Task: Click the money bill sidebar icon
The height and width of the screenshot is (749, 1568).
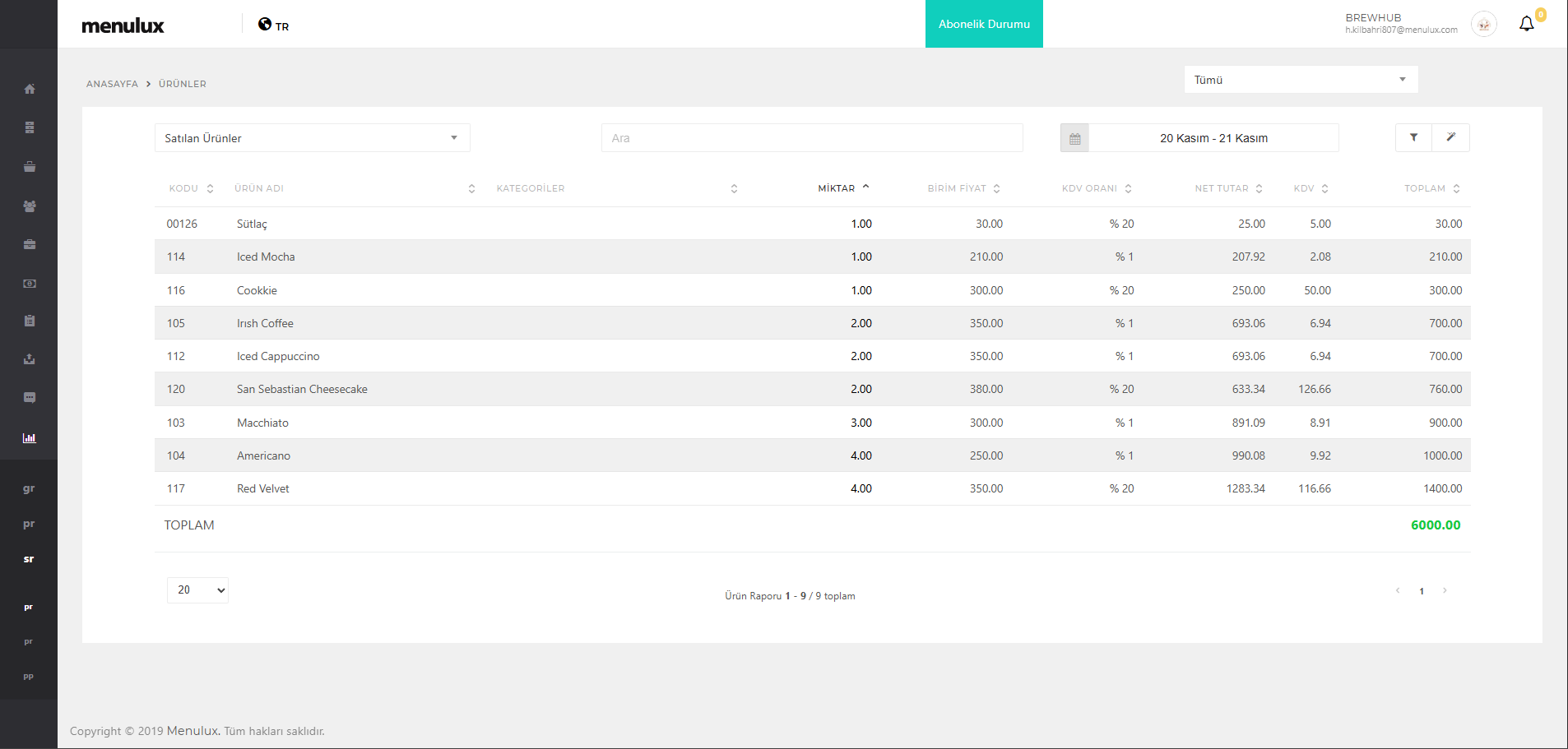Action: tap(30, 284)
